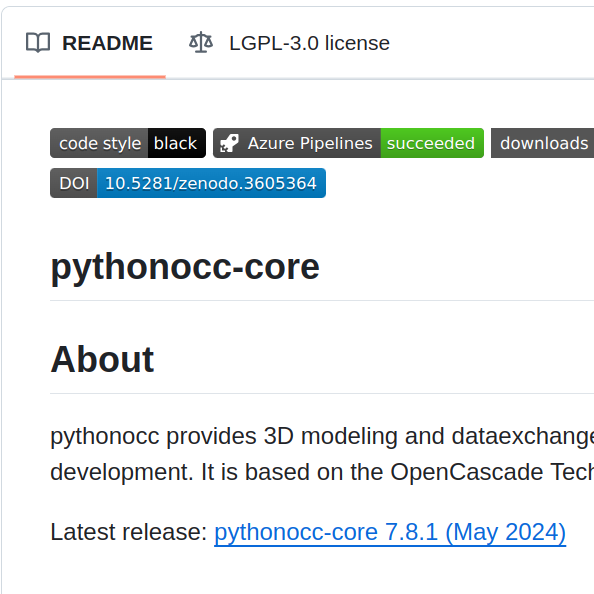This screenshot has width=594, height=594.
Task: Click the 'Latest release:' label text
Action: tap(129, 532)
